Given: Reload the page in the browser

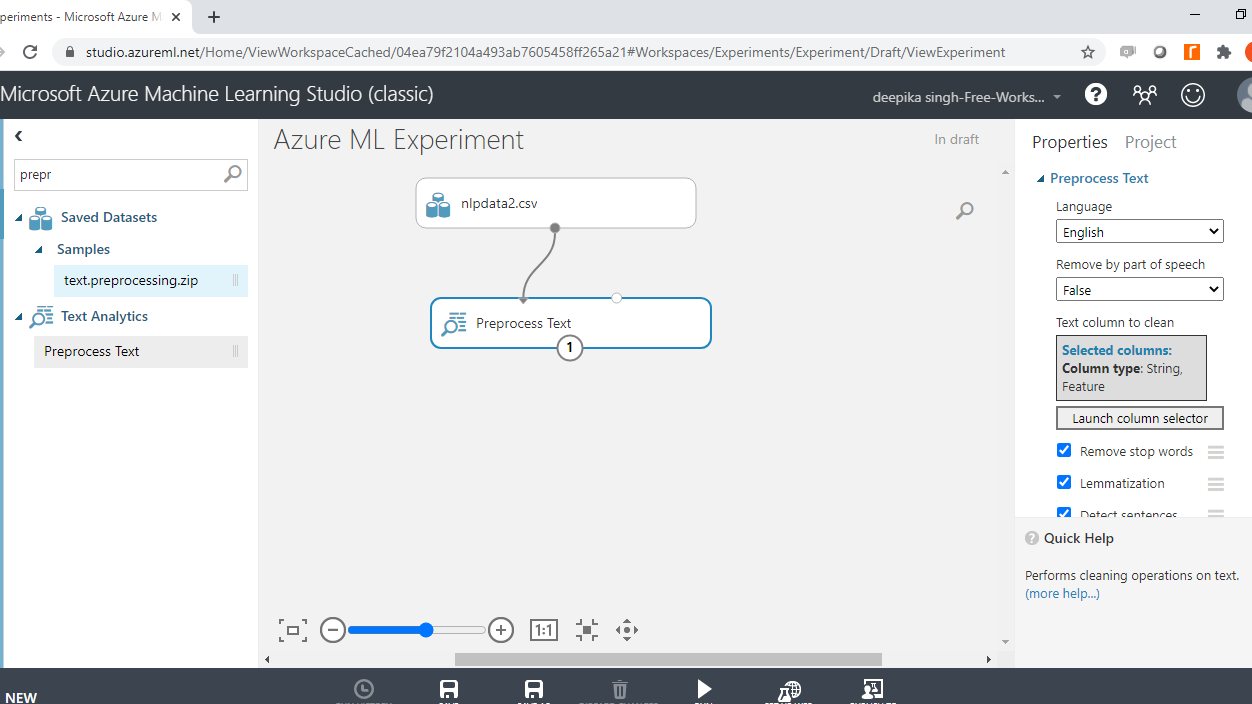Looking at the screenshot, I should tap(30, 52).
